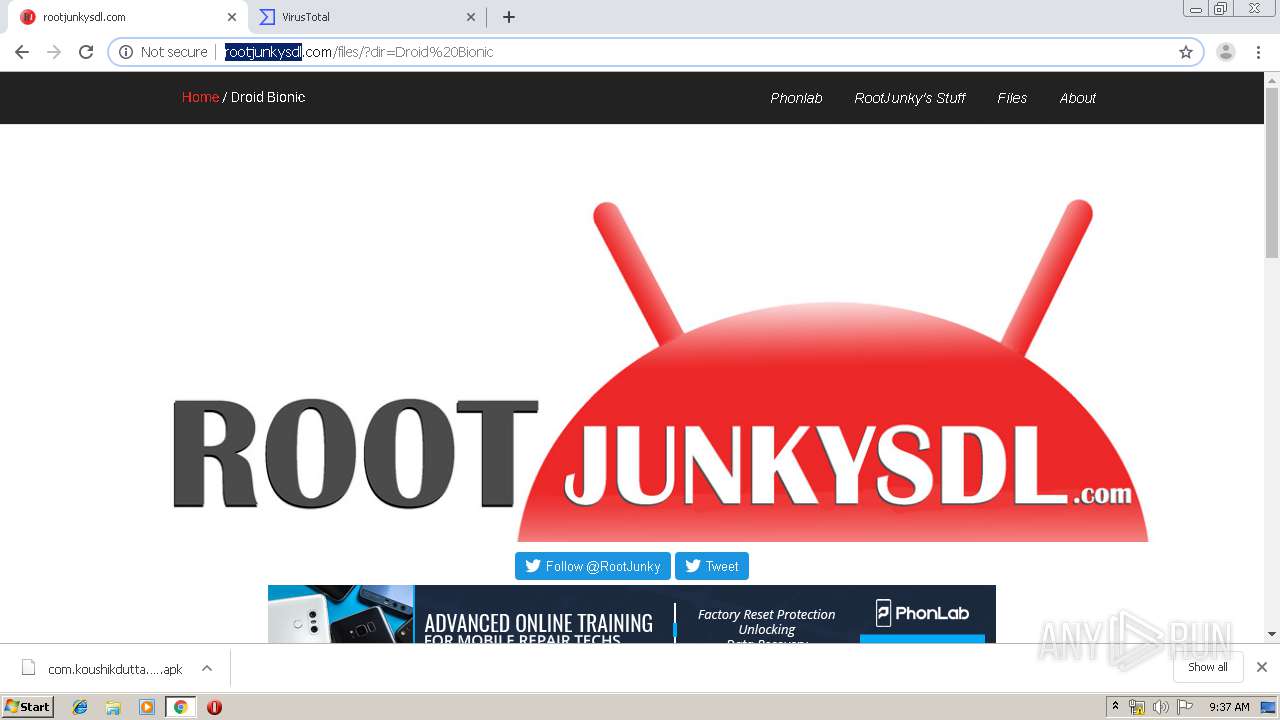Expand the download item options chevron
The width and height of the screenshot is (1280, 720).
[207, 668]
